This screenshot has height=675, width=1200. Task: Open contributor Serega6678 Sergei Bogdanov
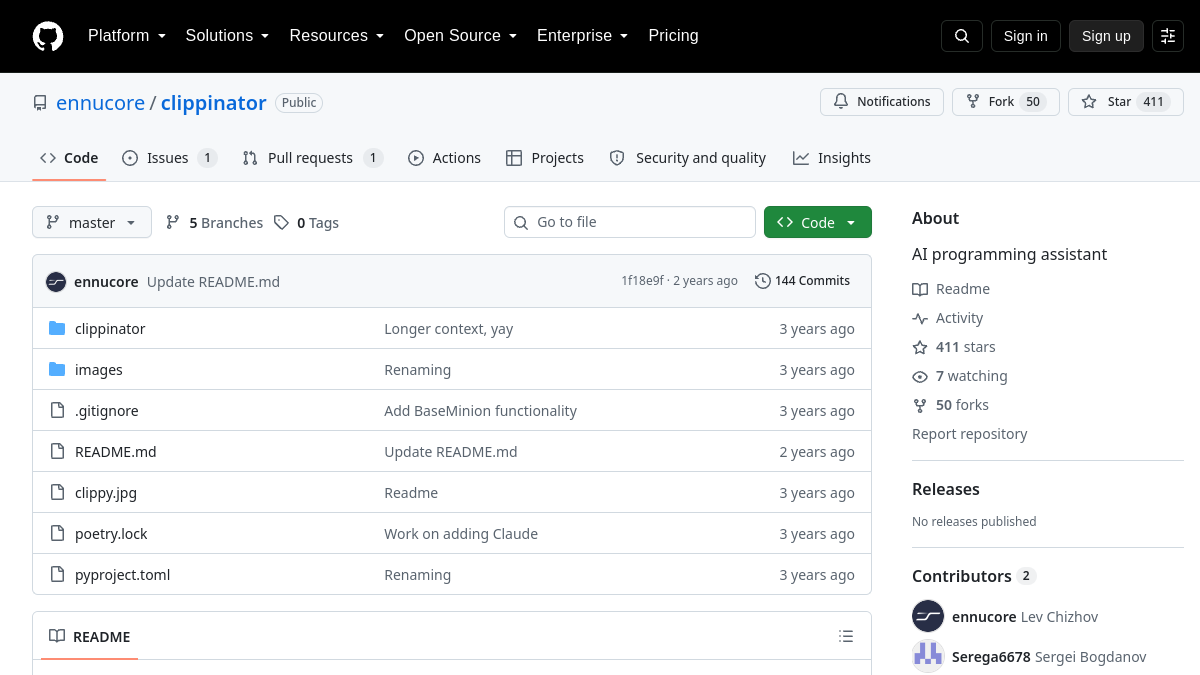pos(1049,657)
